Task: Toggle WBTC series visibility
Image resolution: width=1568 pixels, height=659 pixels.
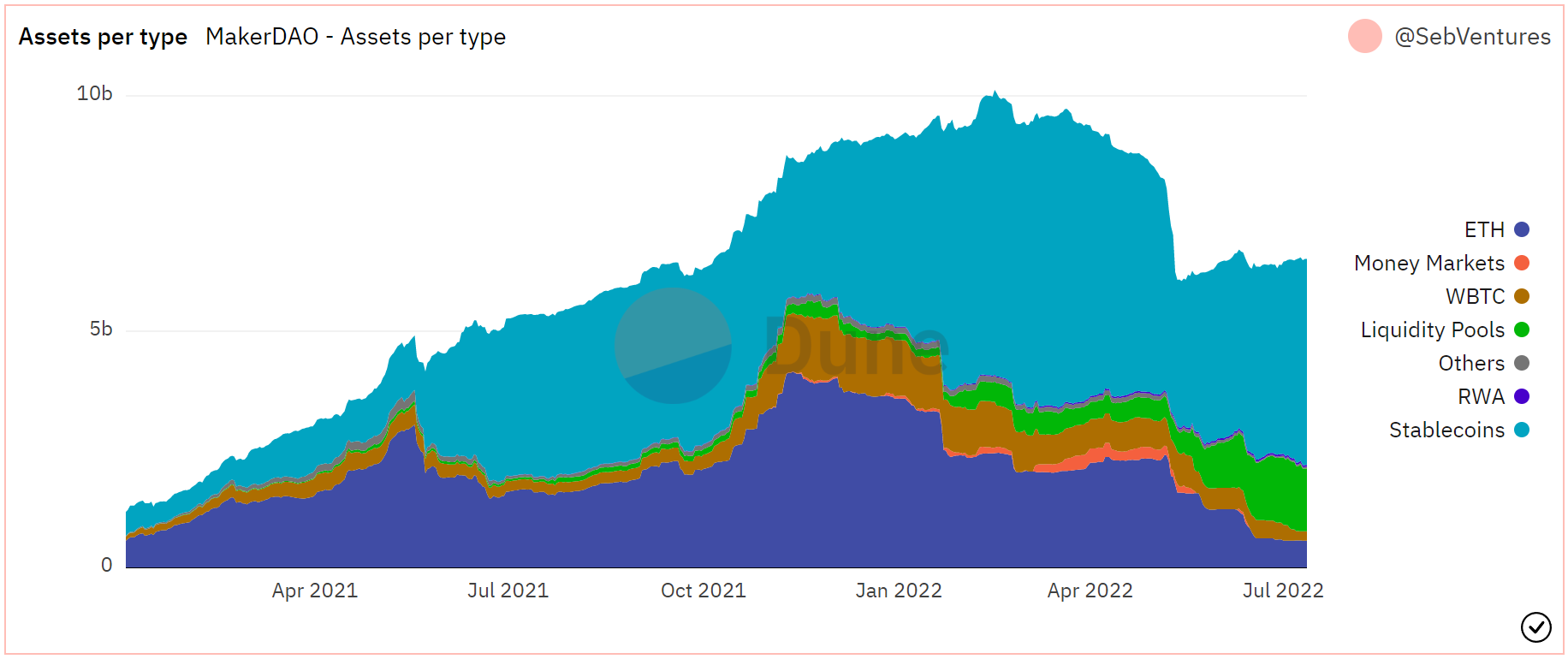Action: (1475, 297)
